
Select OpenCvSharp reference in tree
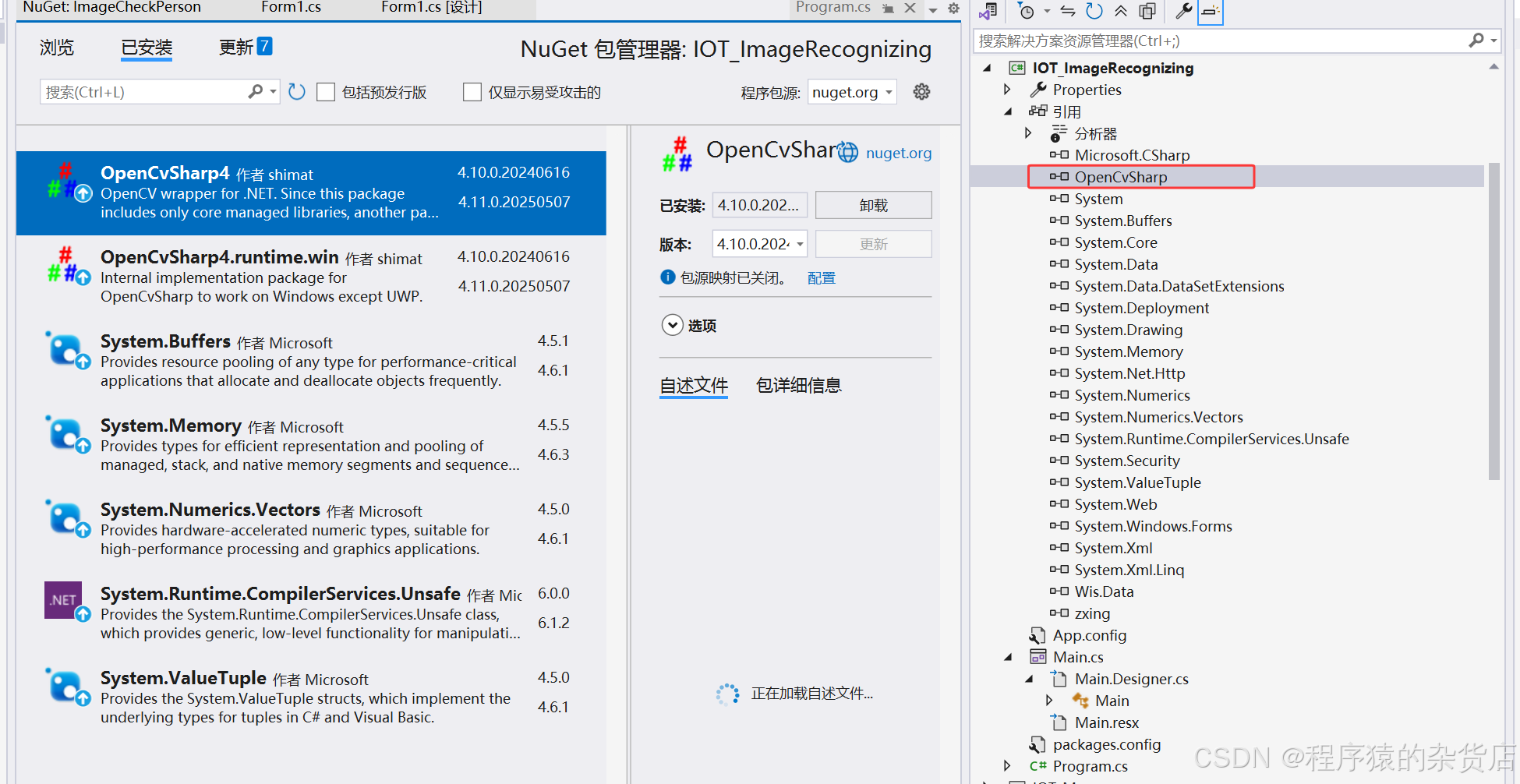click(1121, 177)
